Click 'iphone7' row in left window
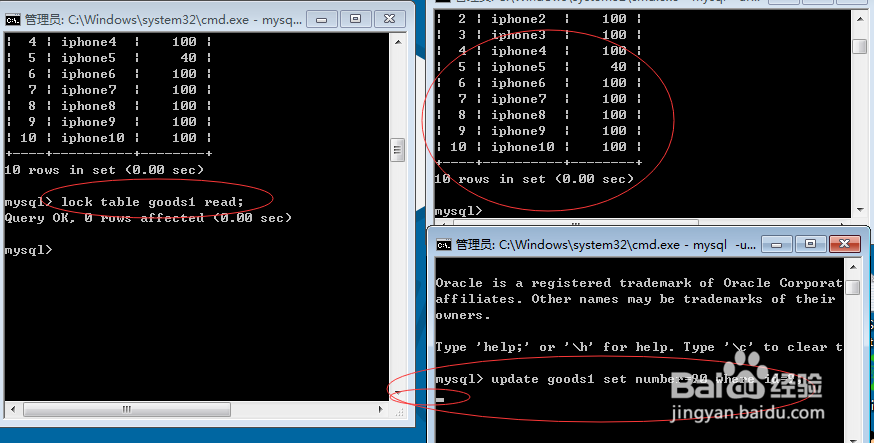874x443 pixels. [109, 90]
